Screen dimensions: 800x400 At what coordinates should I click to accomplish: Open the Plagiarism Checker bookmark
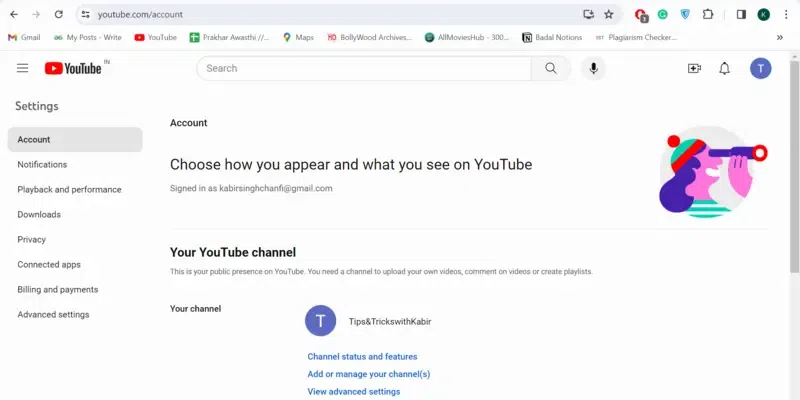pos(636,37)
